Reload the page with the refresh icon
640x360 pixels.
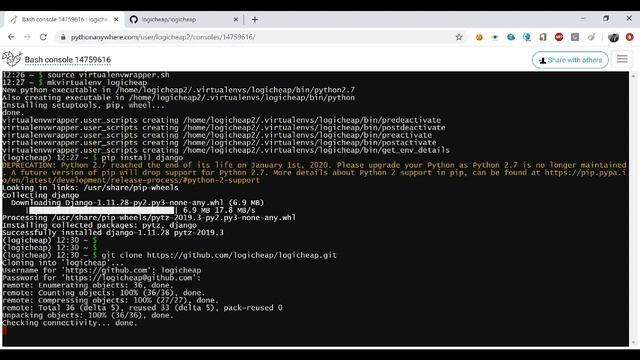(43, 37)
